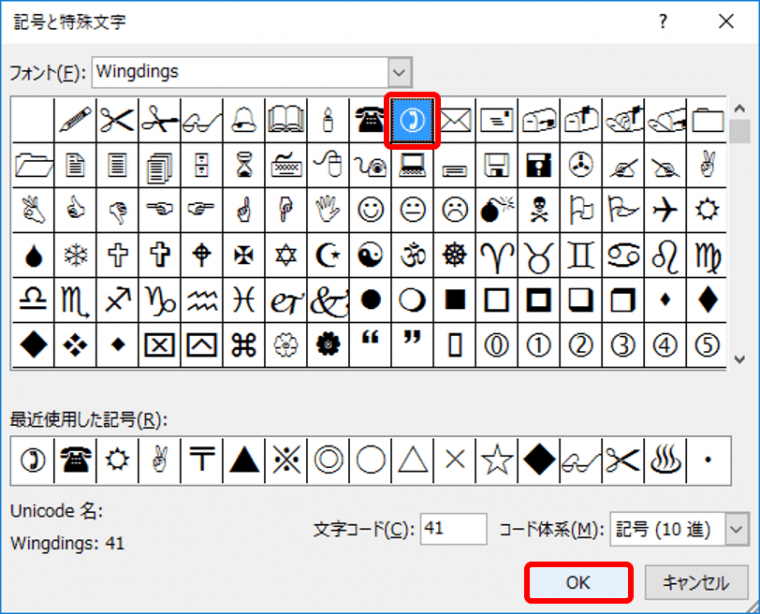Confirm with the OK button

coord(579,583)
